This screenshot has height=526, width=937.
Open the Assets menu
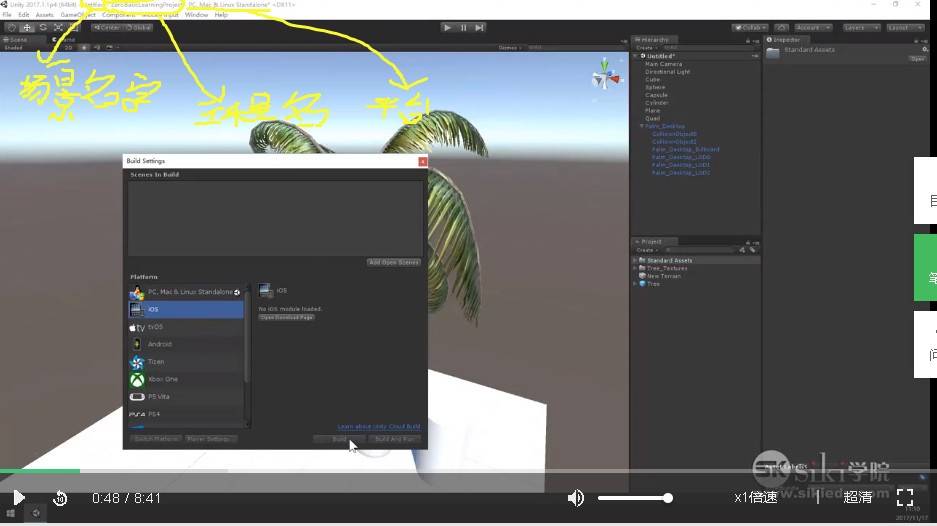click(x=45, y=15)
